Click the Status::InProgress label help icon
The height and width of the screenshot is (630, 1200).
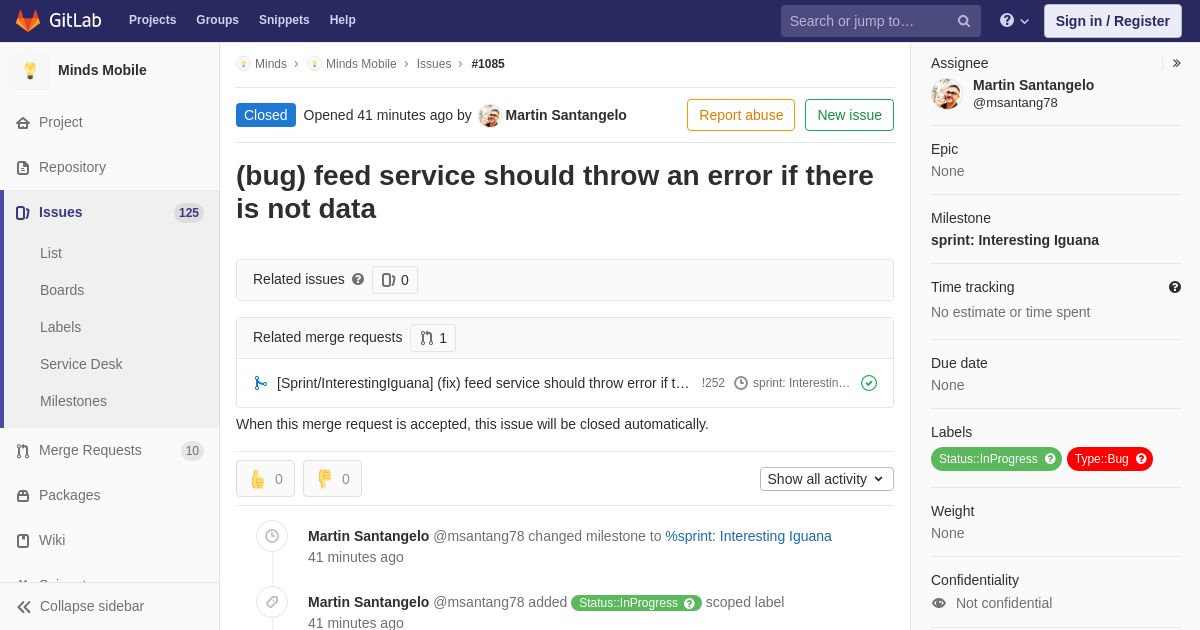click(1050, 459)
